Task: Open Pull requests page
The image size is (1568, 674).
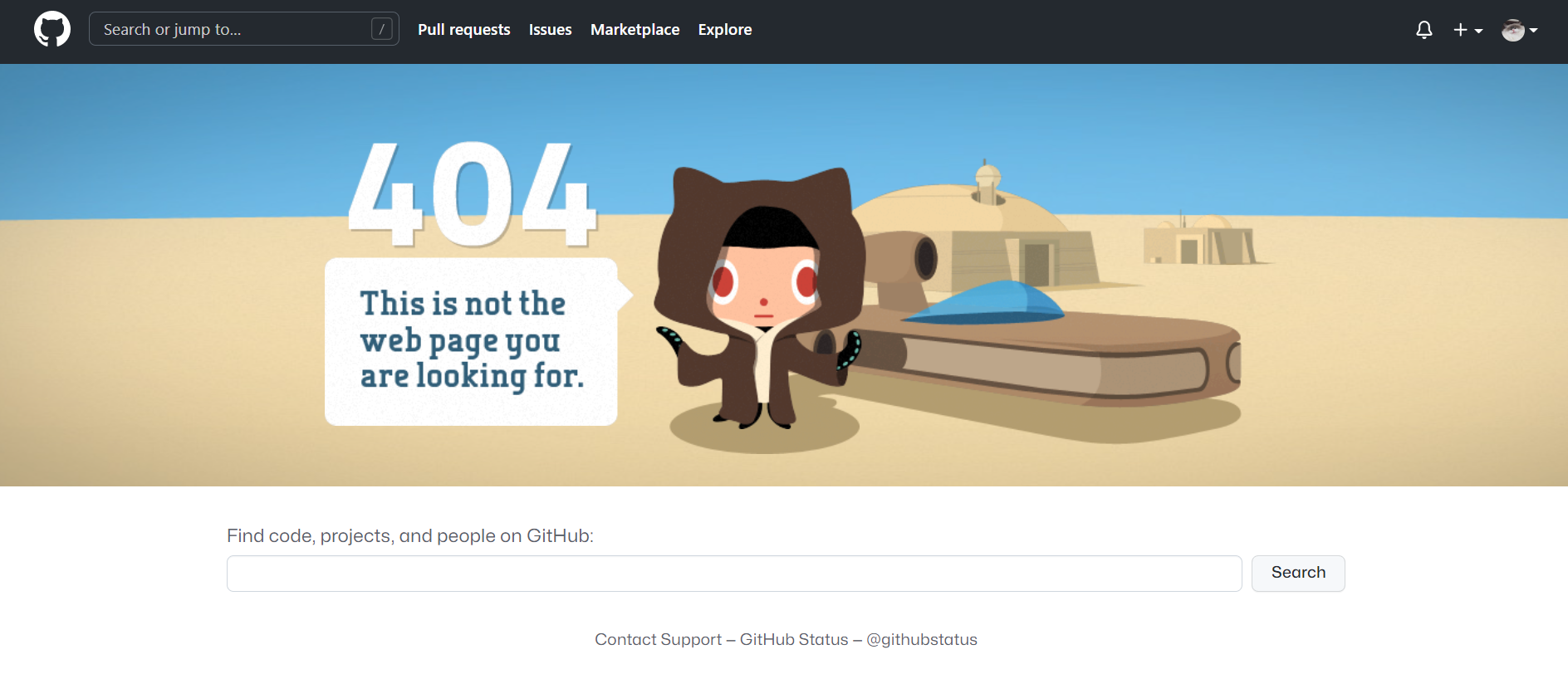Action: [463, 29]
